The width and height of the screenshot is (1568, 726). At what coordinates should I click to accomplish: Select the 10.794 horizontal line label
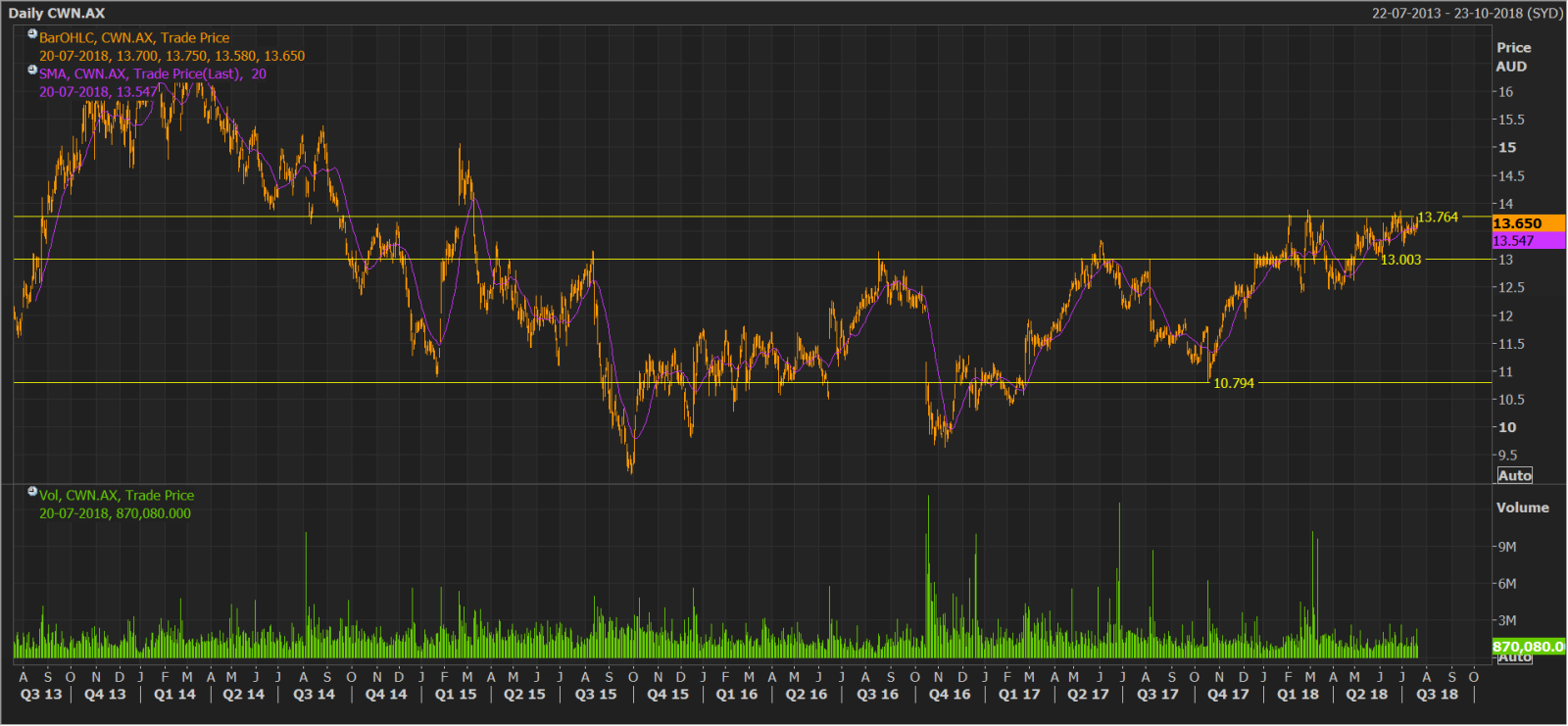pyautogui.click(x=1234, y=383)
